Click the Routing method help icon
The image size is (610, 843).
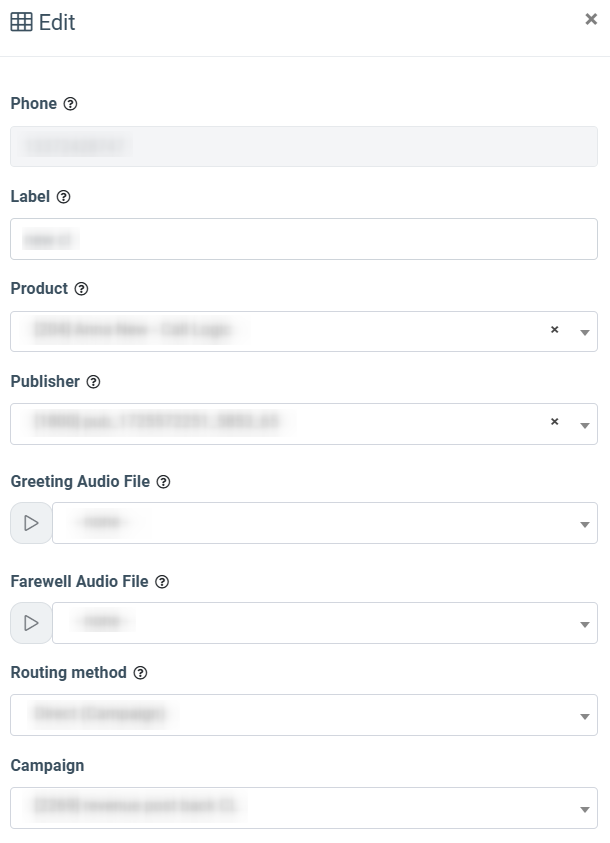(x=140, y=673)
